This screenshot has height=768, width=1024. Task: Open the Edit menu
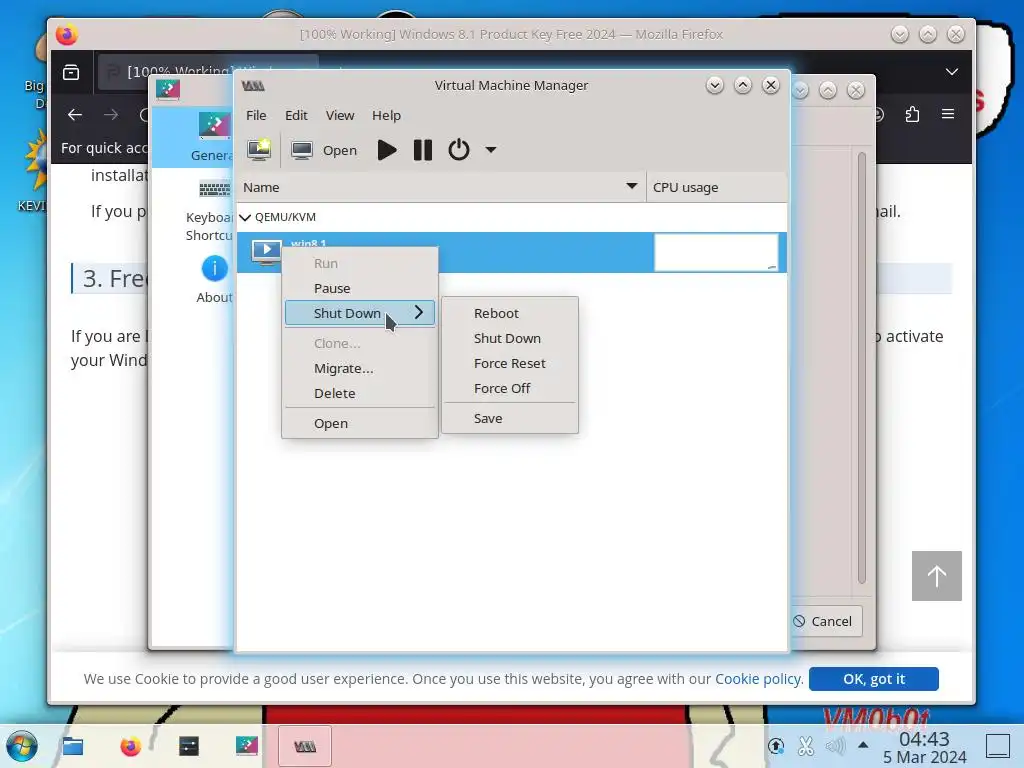point(296,115)
